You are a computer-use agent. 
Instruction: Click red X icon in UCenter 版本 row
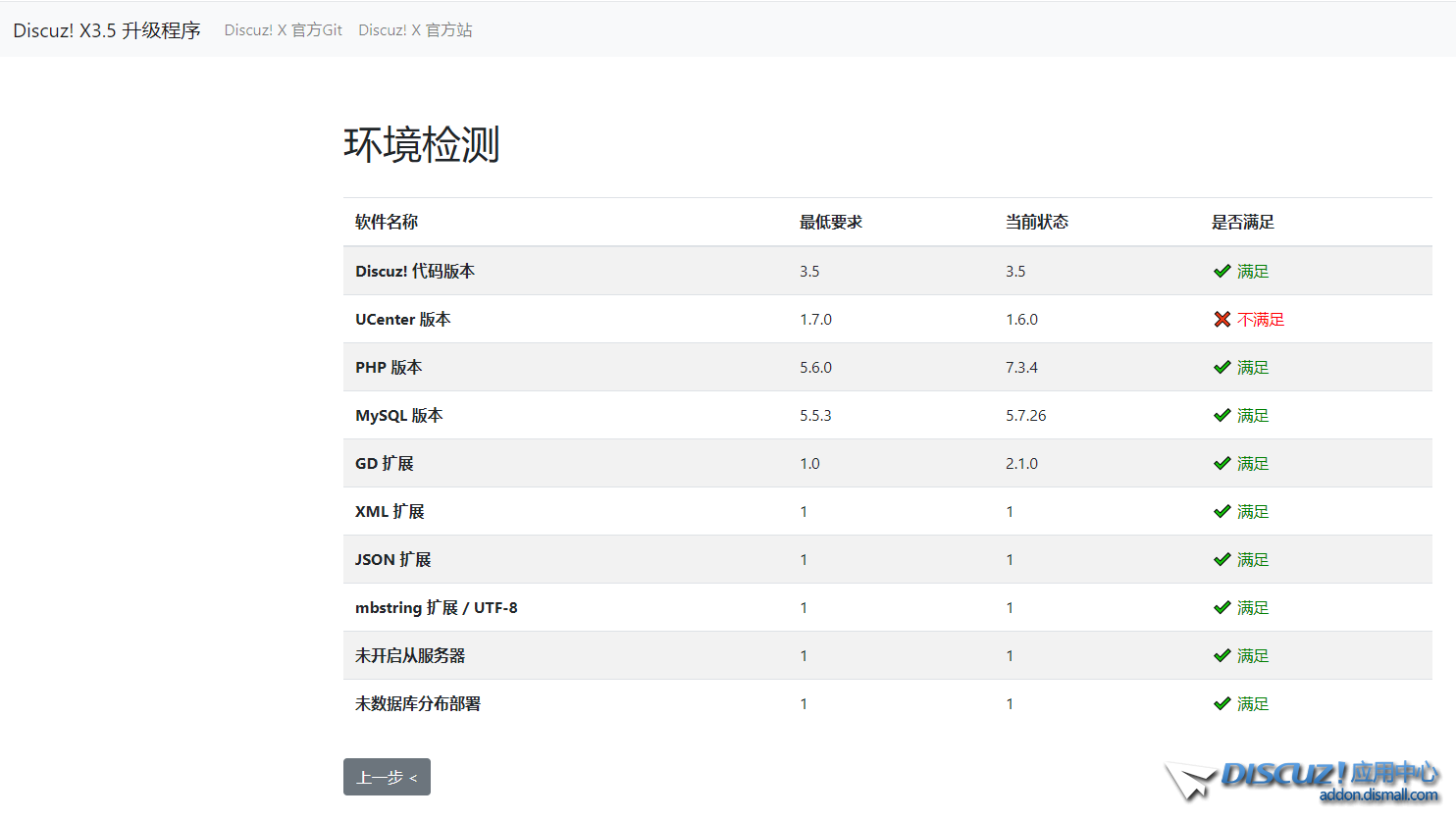pos(1222,319)
